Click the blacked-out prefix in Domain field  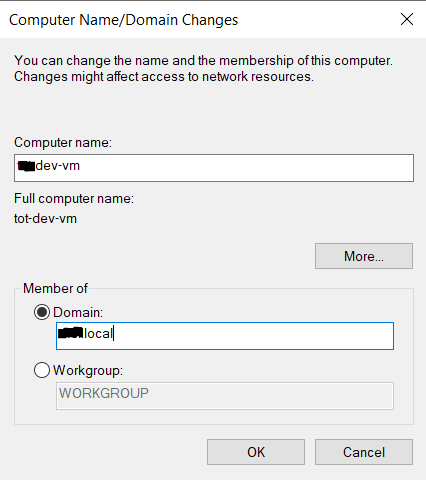click(70, 333)
